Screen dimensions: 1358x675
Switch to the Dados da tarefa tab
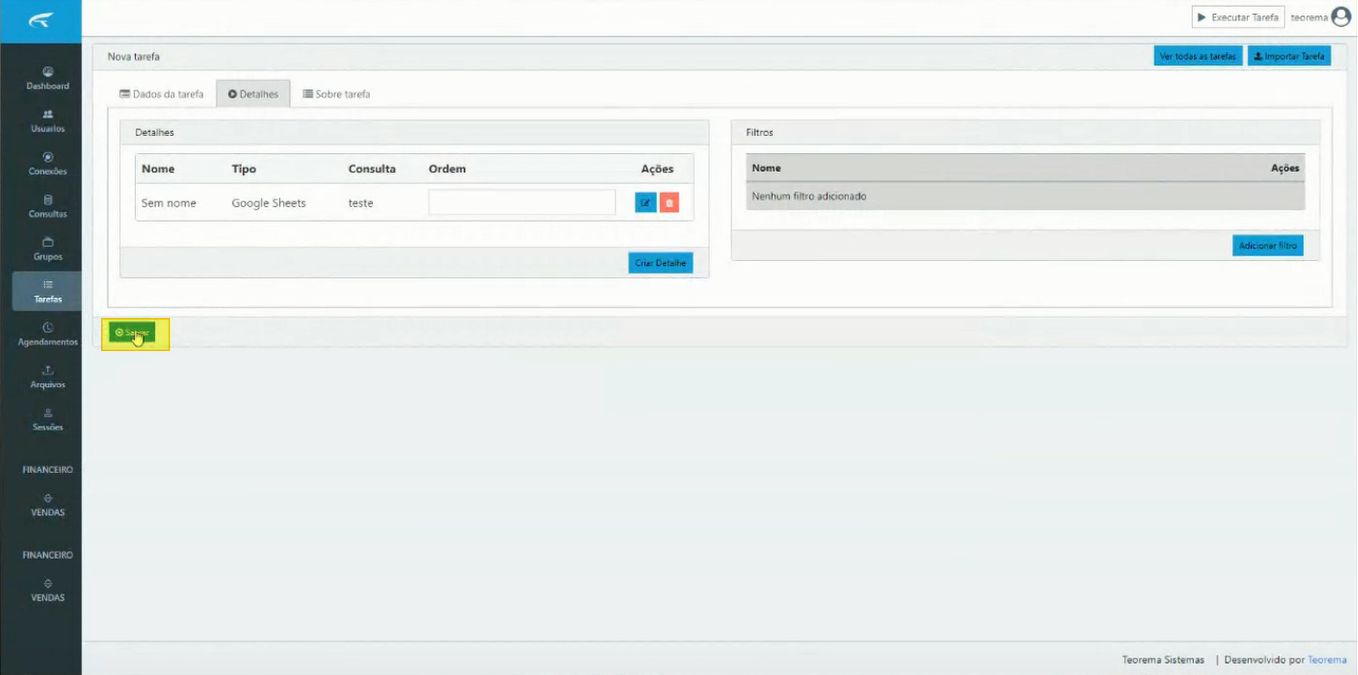[161, 94]
